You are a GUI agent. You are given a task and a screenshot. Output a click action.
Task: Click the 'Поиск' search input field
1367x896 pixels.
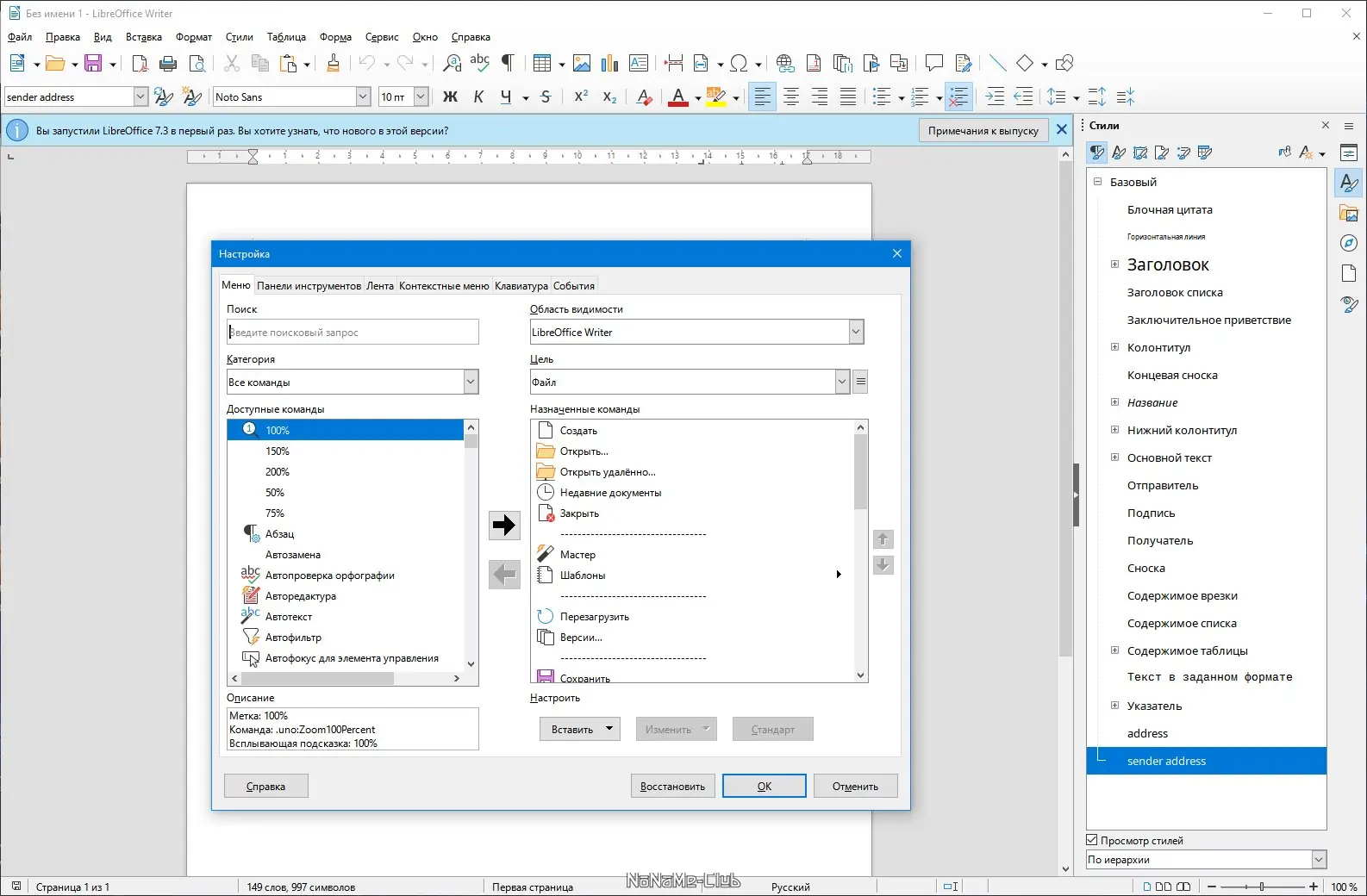pos(353,333)
